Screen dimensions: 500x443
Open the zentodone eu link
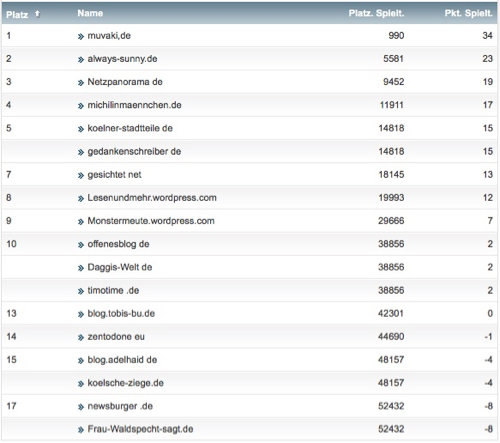(116, 337)
